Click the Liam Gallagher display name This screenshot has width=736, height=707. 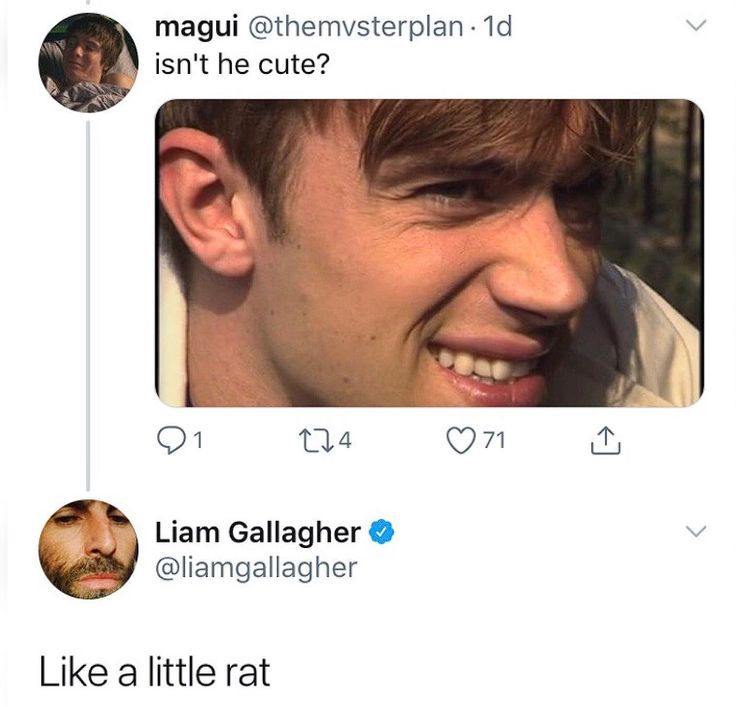coord(258,532)
